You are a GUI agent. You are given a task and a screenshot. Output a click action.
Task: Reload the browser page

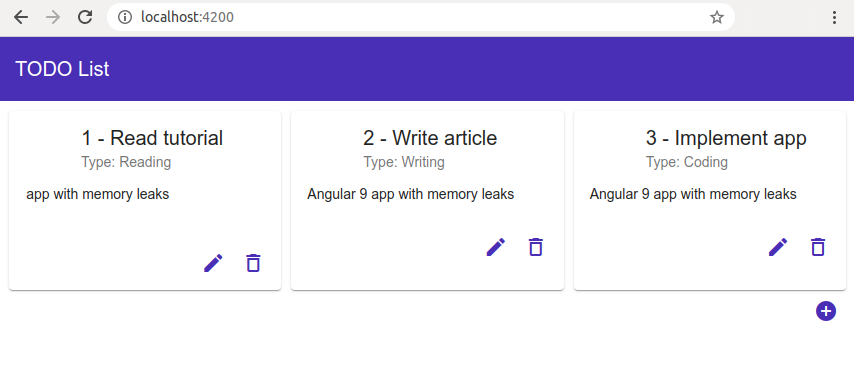[x=85, y=17]
